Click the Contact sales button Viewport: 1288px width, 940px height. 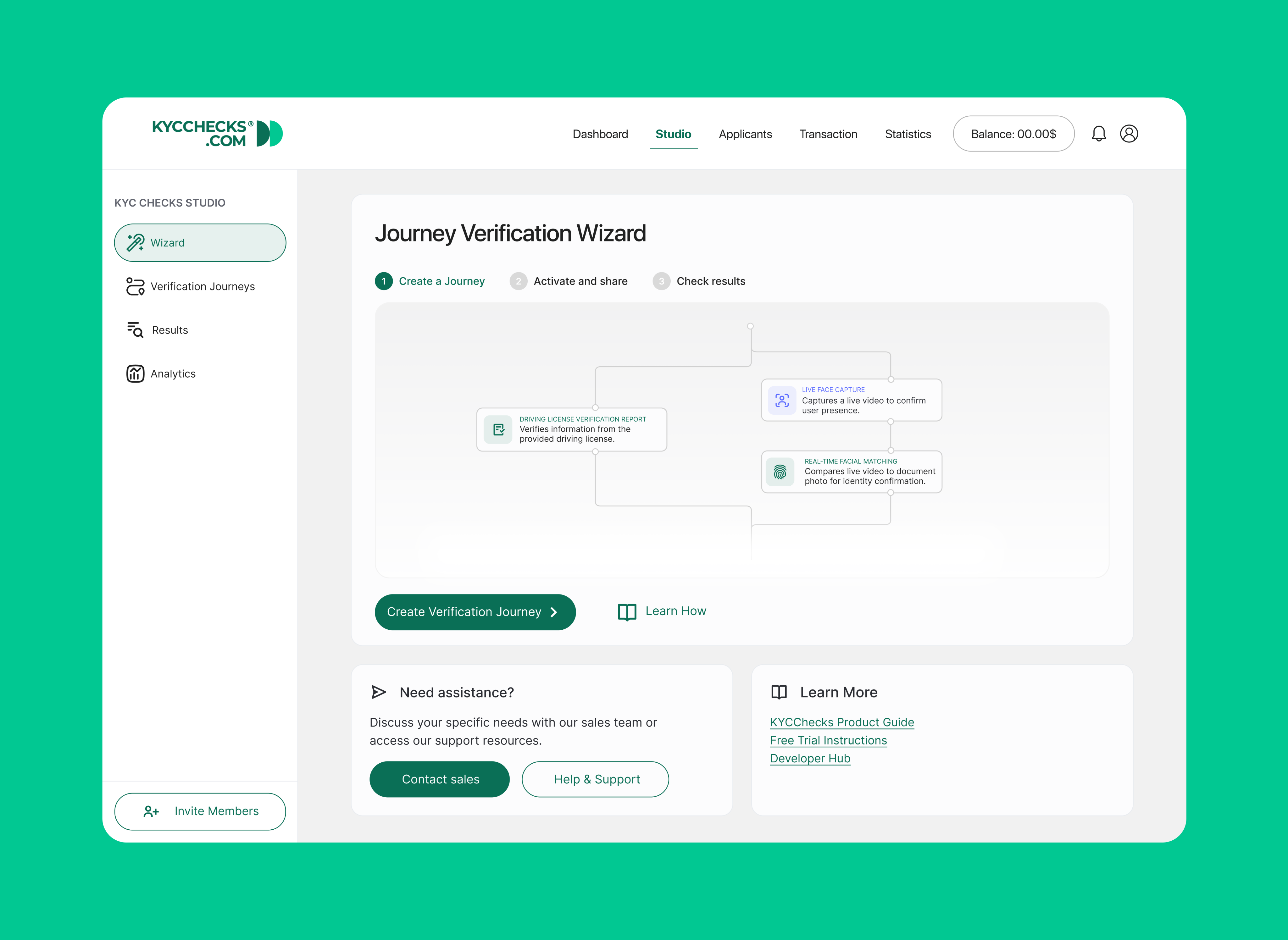pyautogui.click(x=439, y=780)
